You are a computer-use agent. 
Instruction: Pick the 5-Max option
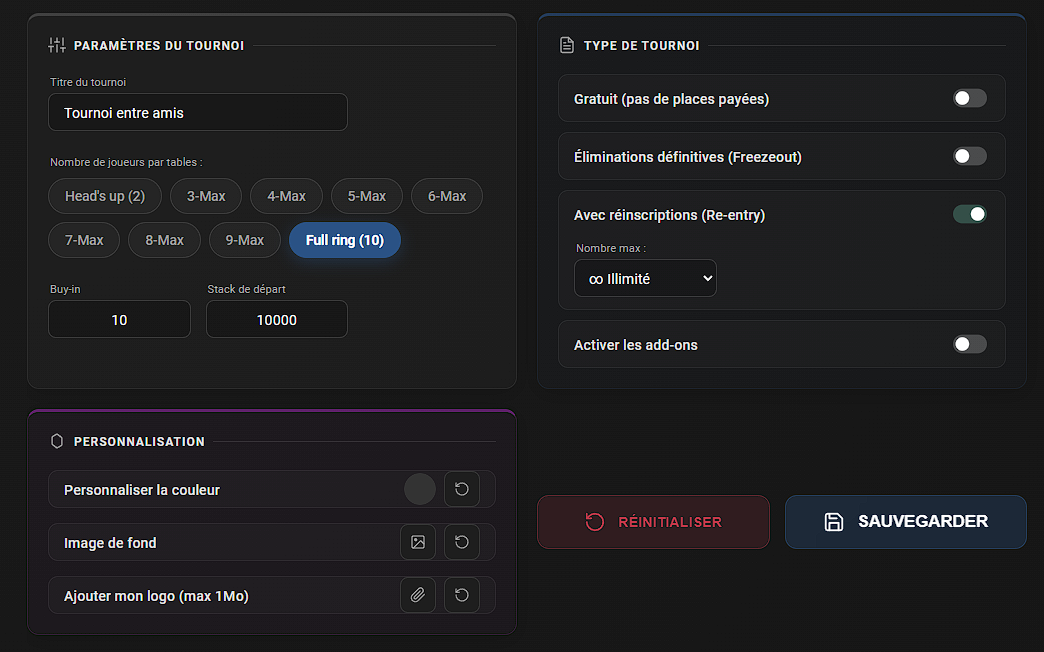367,196
